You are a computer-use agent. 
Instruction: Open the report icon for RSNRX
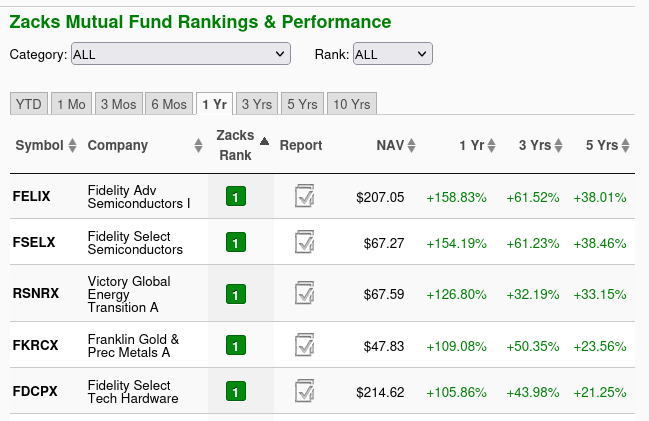tap(305, 293)
